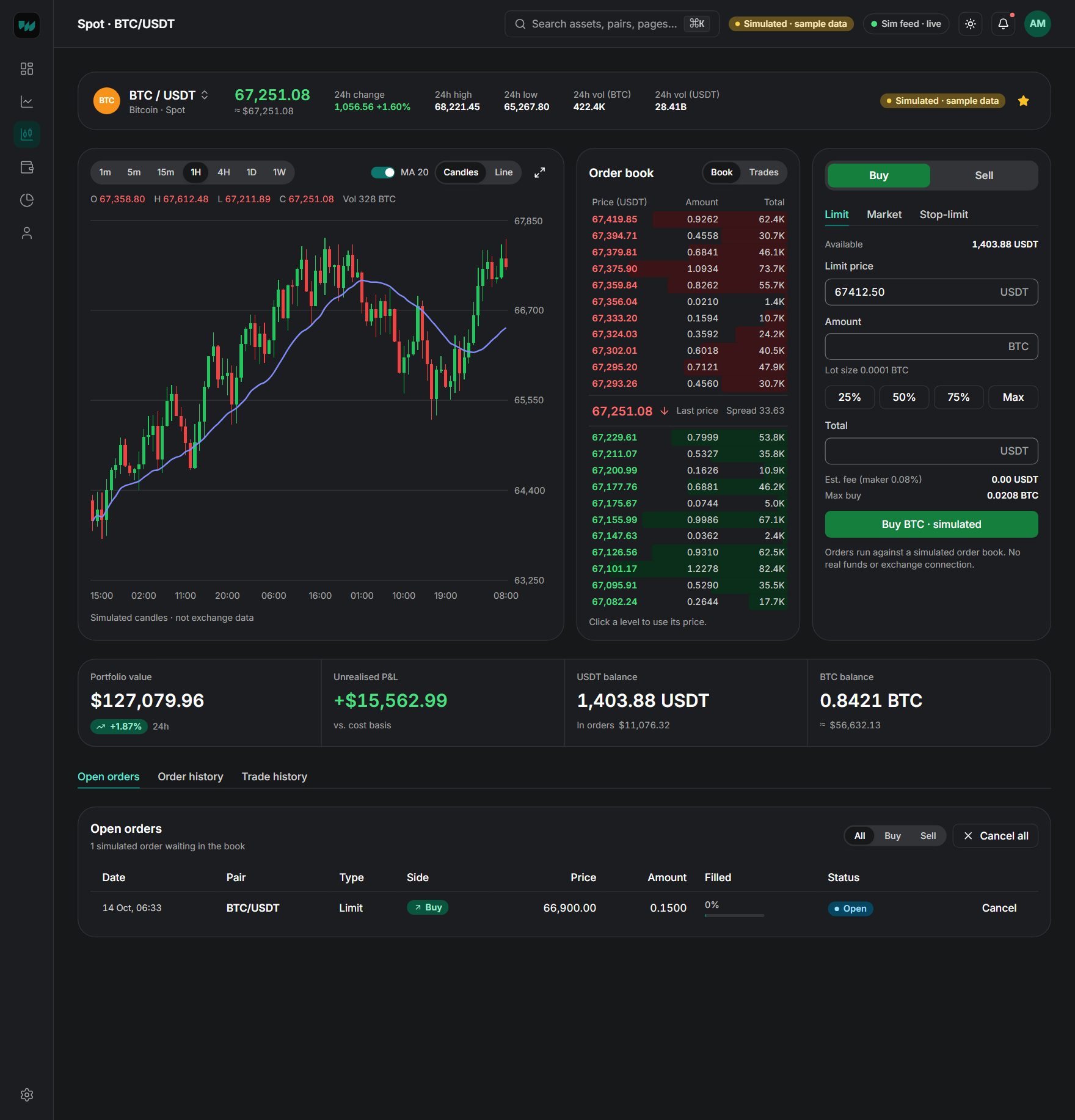Click the app logo in top-left corner

tap(27, 25)
